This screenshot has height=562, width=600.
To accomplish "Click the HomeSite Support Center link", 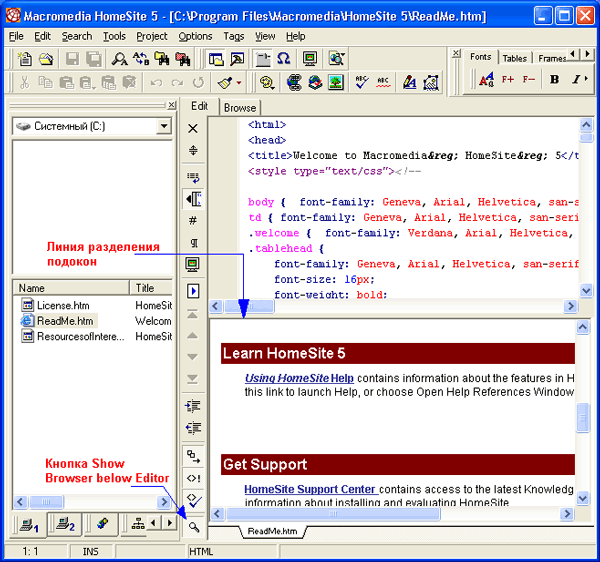I will [x=310, y=489].
